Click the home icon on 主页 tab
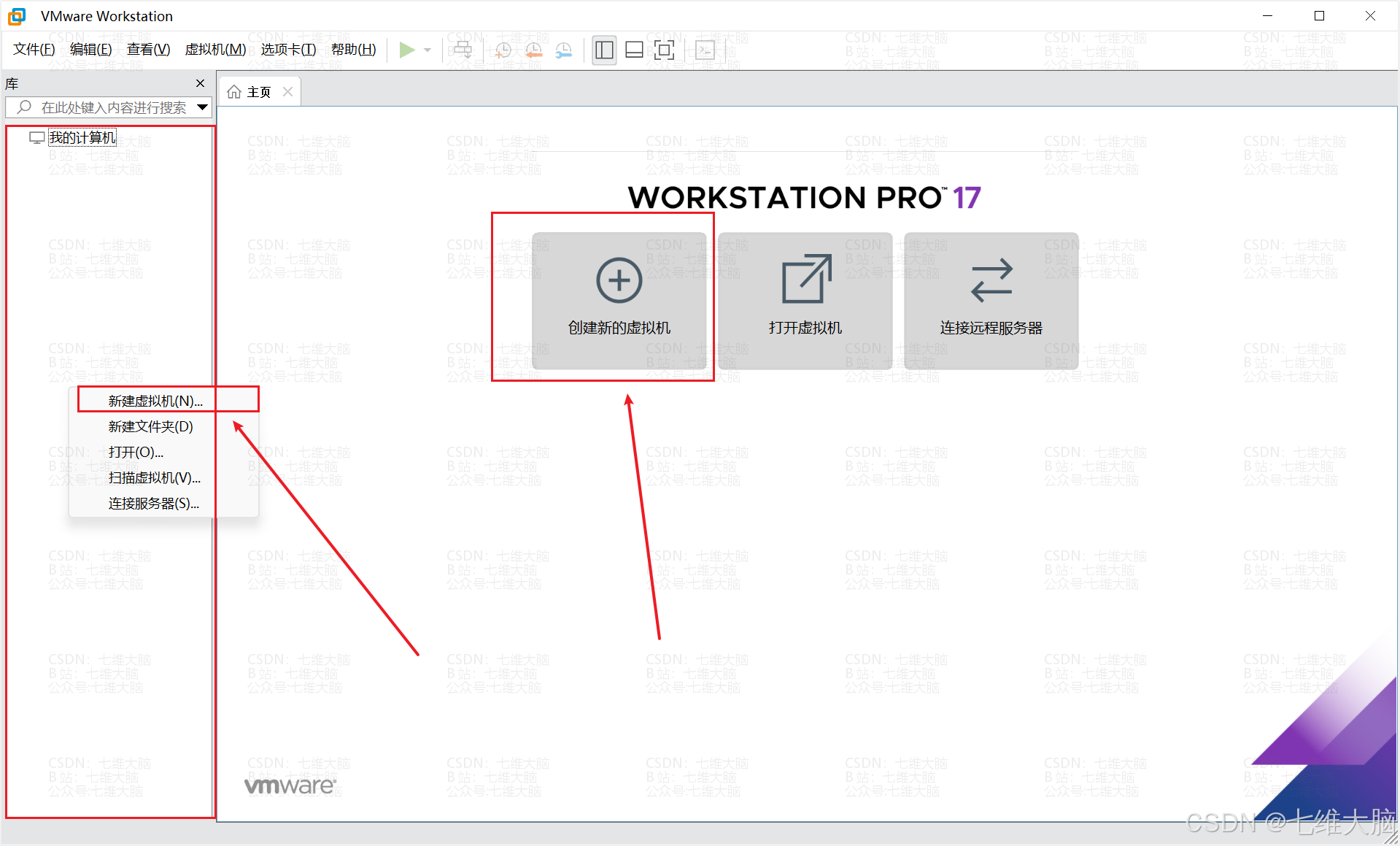Viewport: 1400px width, 846px height. (x=233, y=91)
